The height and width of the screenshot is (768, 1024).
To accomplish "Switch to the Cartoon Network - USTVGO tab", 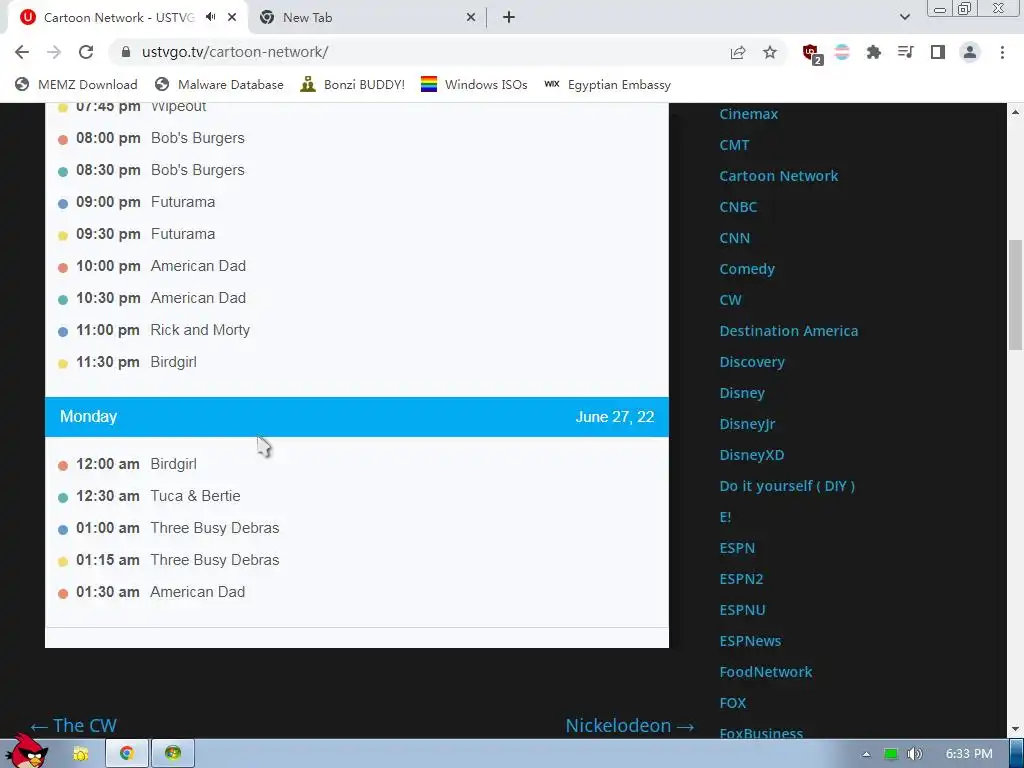I will coord(118,18).
